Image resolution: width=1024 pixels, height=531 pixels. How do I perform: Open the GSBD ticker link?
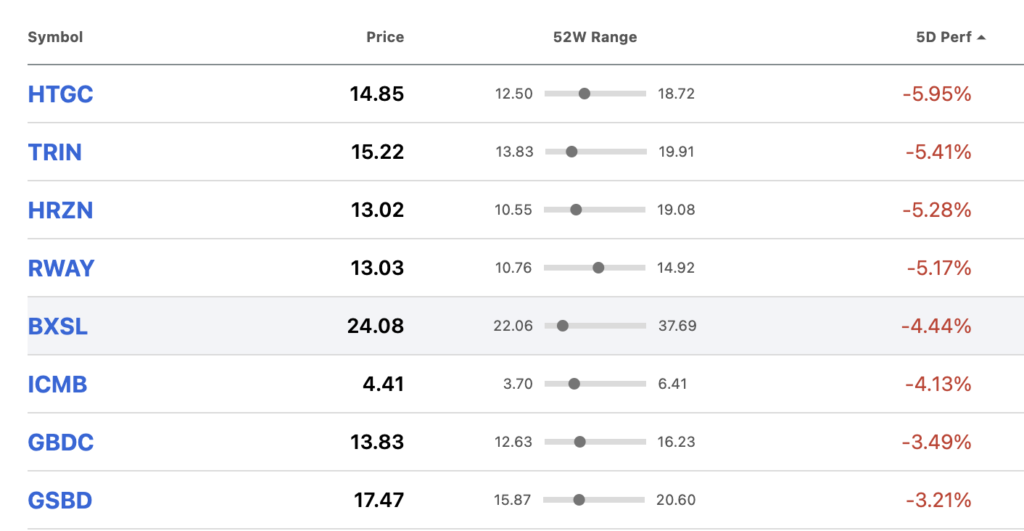(60, 500)
